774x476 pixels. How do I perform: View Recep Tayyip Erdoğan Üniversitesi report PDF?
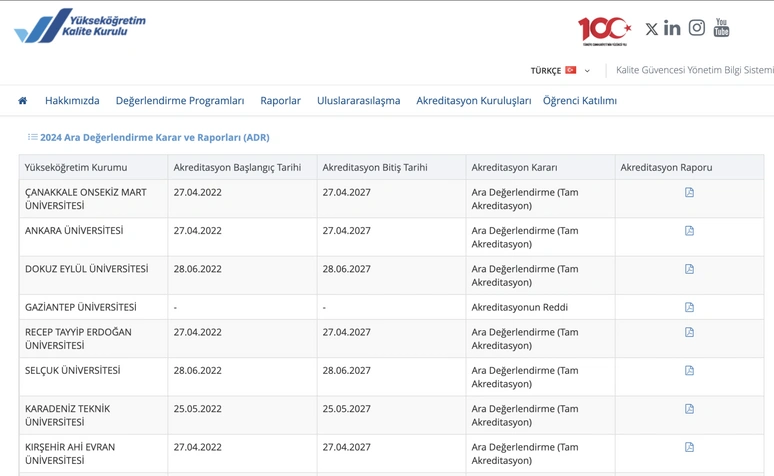coord(689,332)
